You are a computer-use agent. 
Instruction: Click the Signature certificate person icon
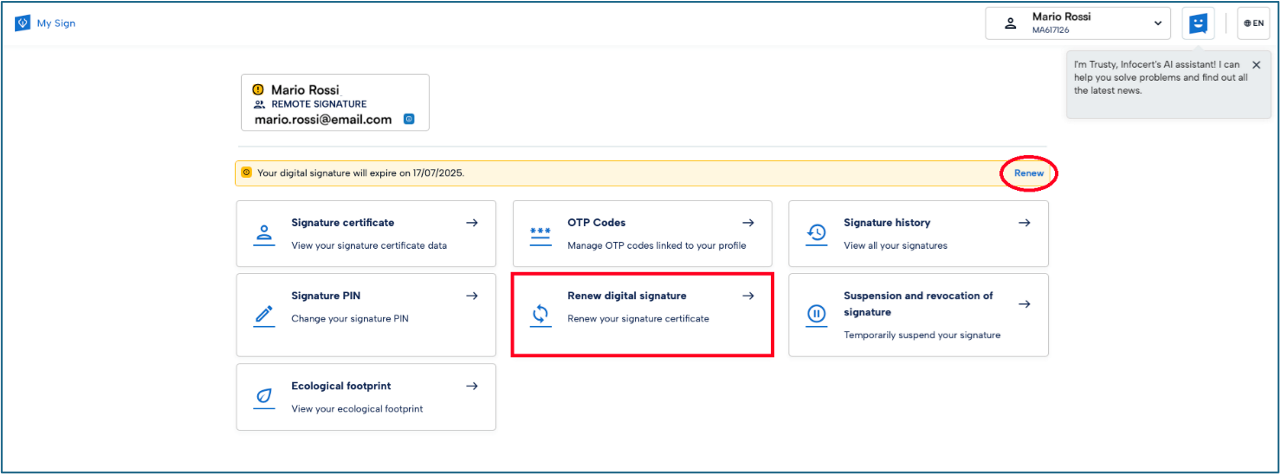[264, 234]
